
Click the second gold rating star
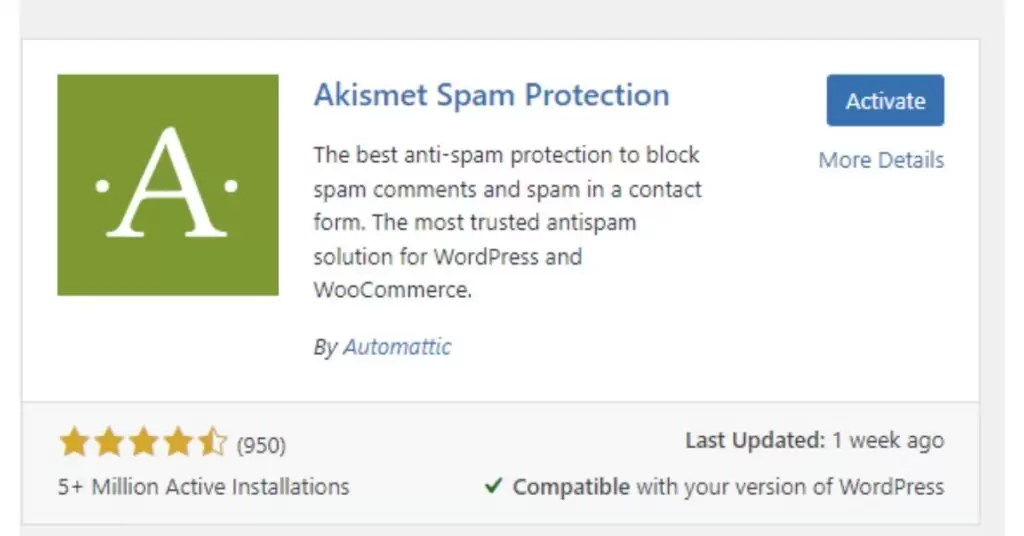tap(109, 442)
